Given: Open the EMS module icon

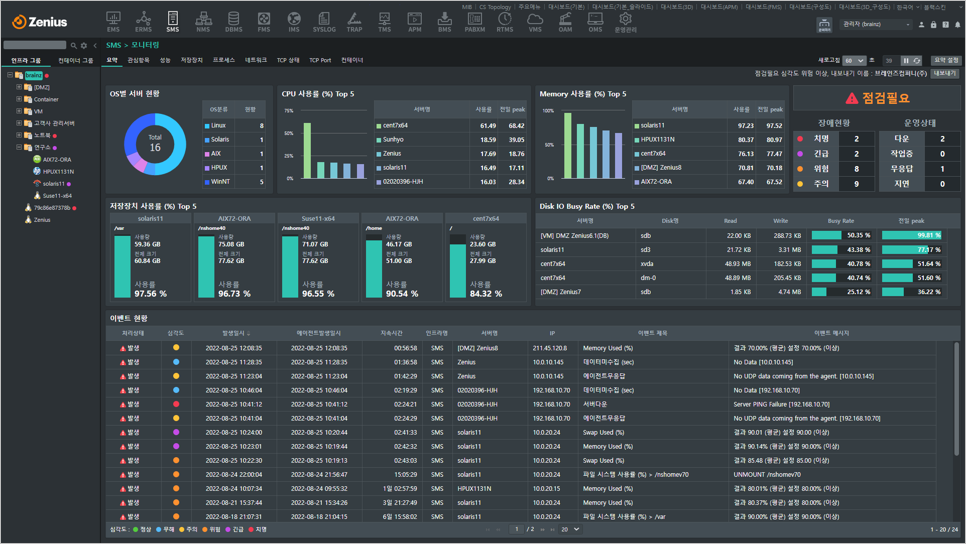Looking at the screenshot, I should click(x=113, y=22).
